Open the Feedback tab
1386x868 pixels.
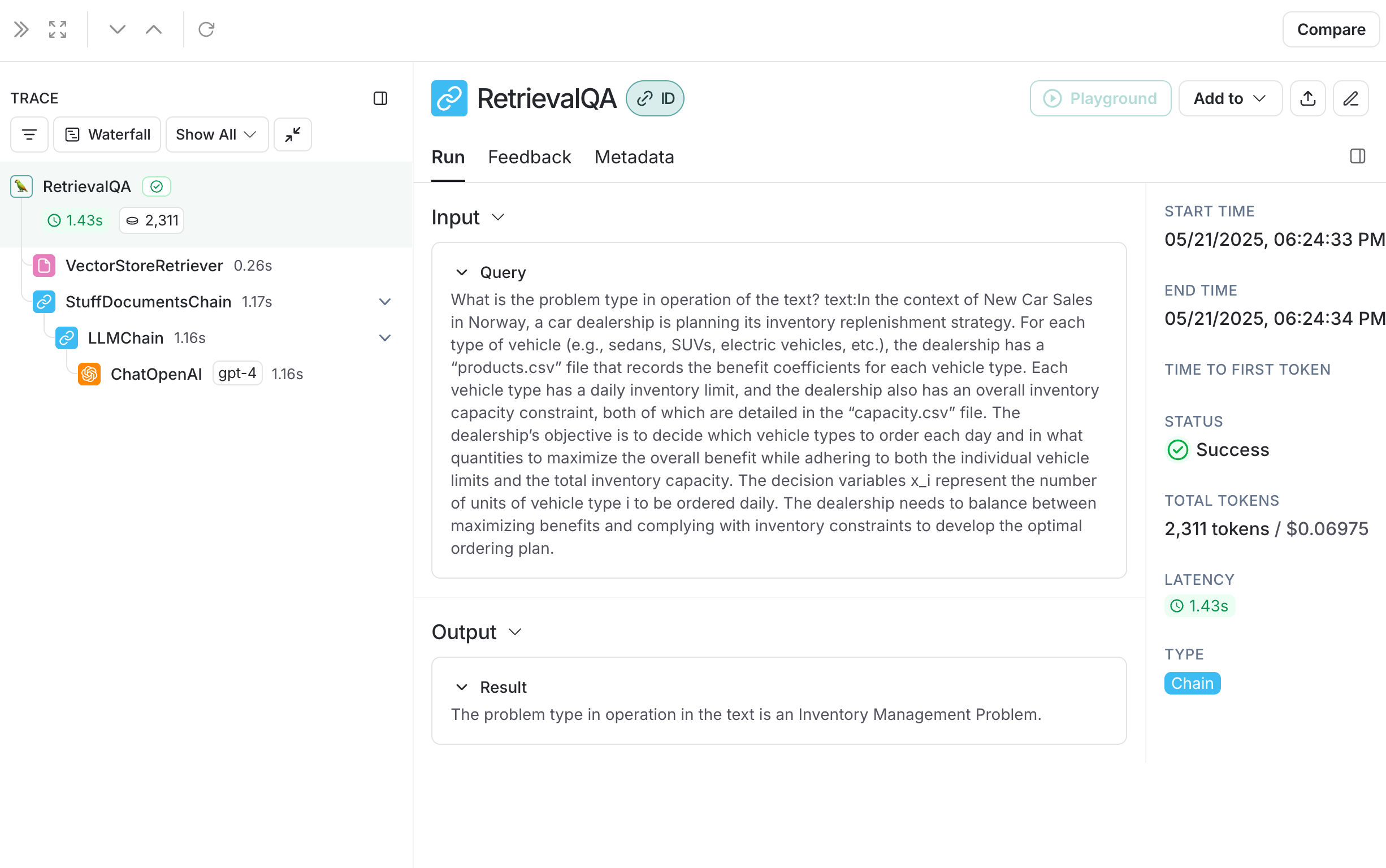pos(529,157)
